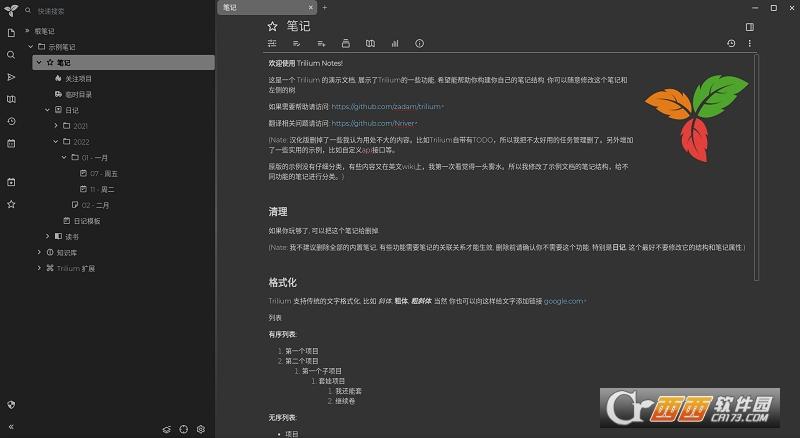The image size is (800, 438).
Task: Click the protected session shield icon
Action: pyautogui.click(x=11, y=405)
